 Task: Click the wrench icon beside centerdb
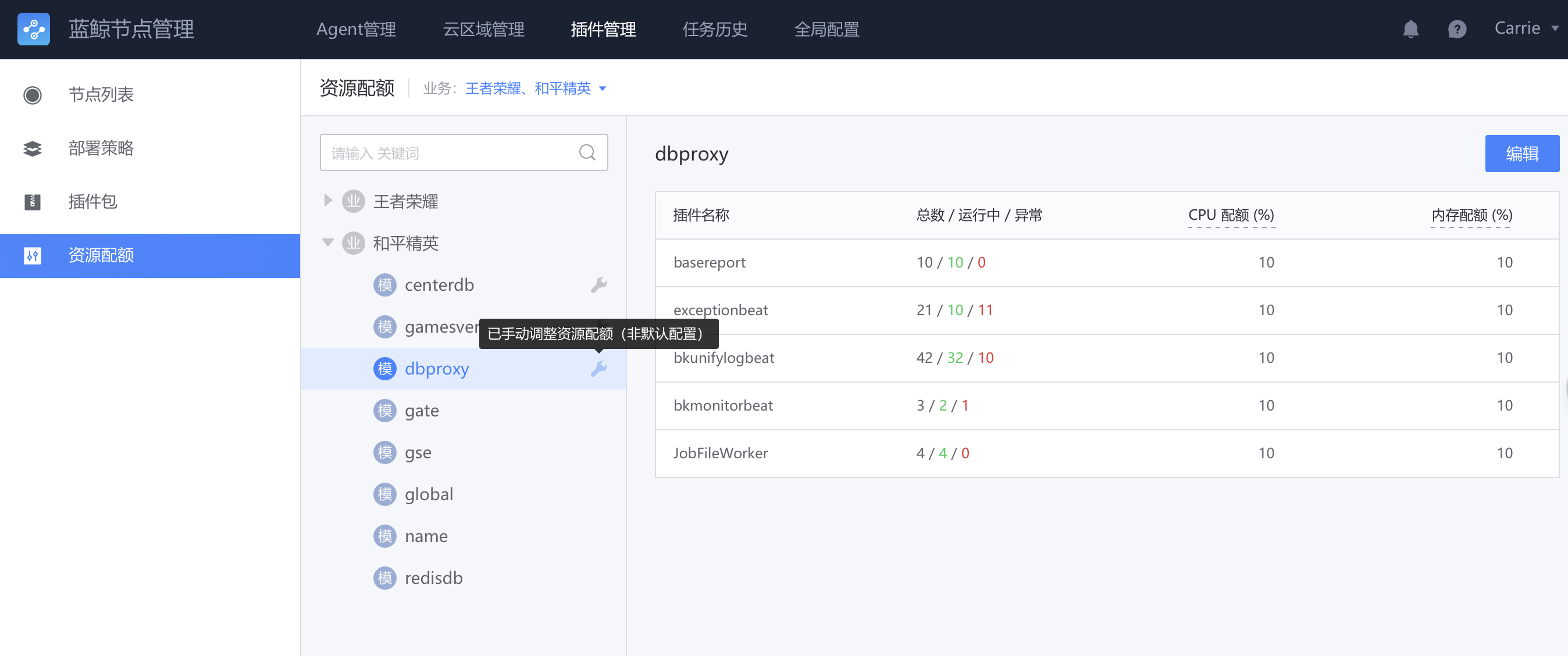tap(600, 284)
